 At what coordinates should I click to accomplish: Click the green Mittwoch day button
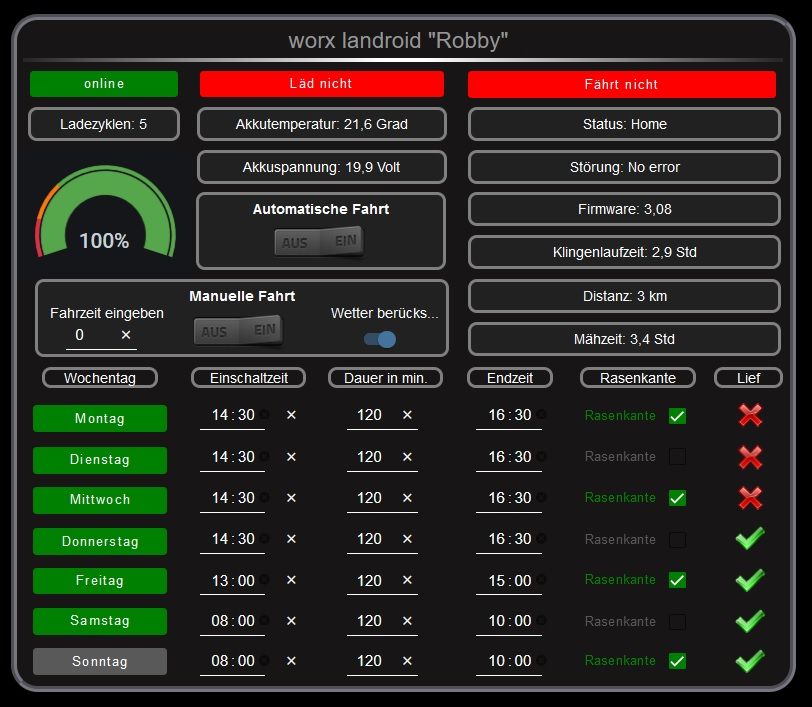(100, 500)
